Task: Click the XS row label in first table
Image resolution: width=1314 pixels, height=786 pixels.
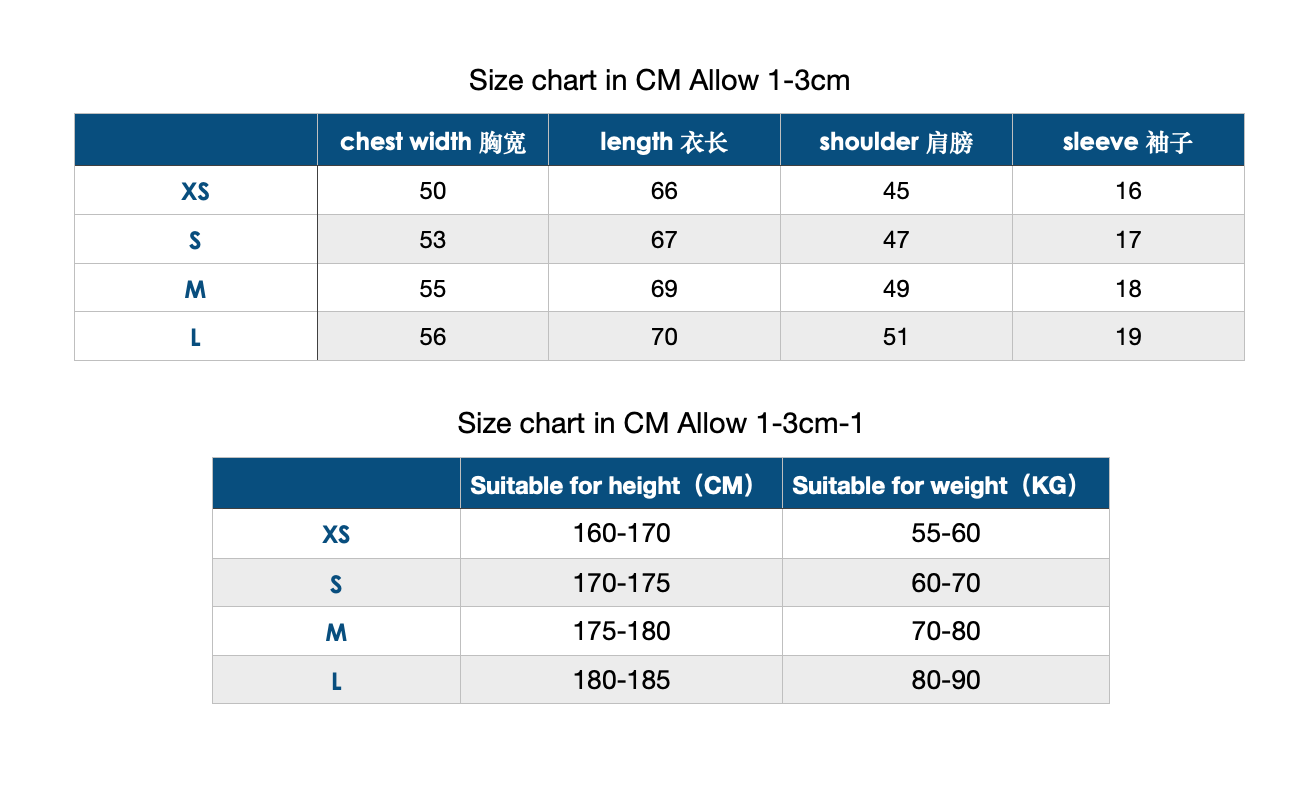Action: click(195, 191)
